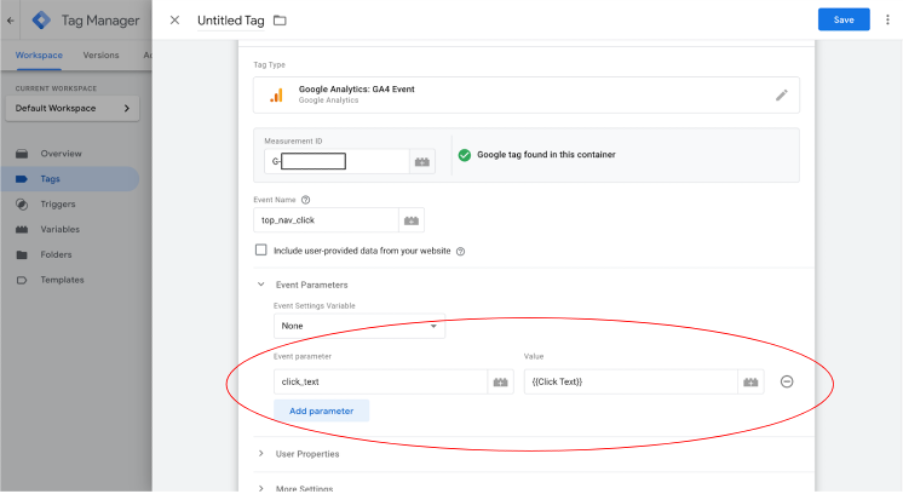Click the Tags label icon in sidebar
Screen dimensions: 904x494
(22, 179)
